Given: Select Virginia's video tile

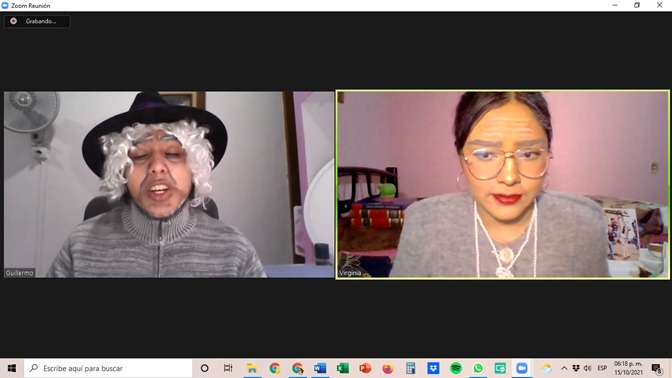Looking at the screenshot, I should pyautogui.click(x=502, y=184).
